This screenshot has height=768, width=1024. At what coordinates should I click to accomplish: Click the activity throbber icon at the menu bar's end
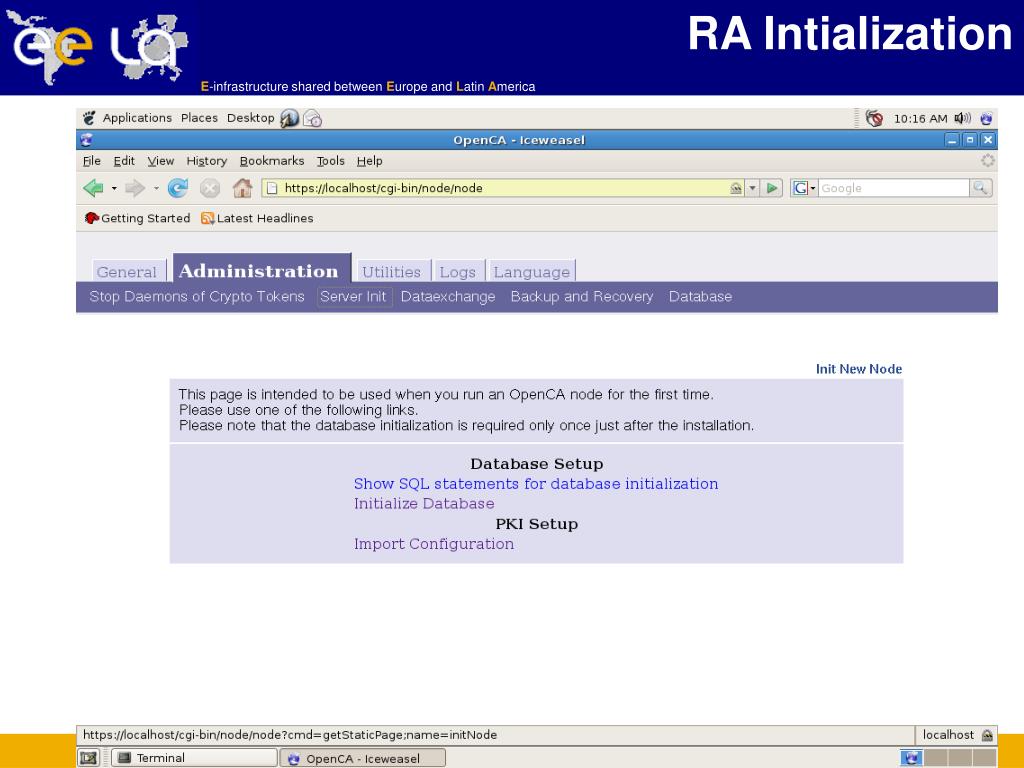(x=987, y=161)
